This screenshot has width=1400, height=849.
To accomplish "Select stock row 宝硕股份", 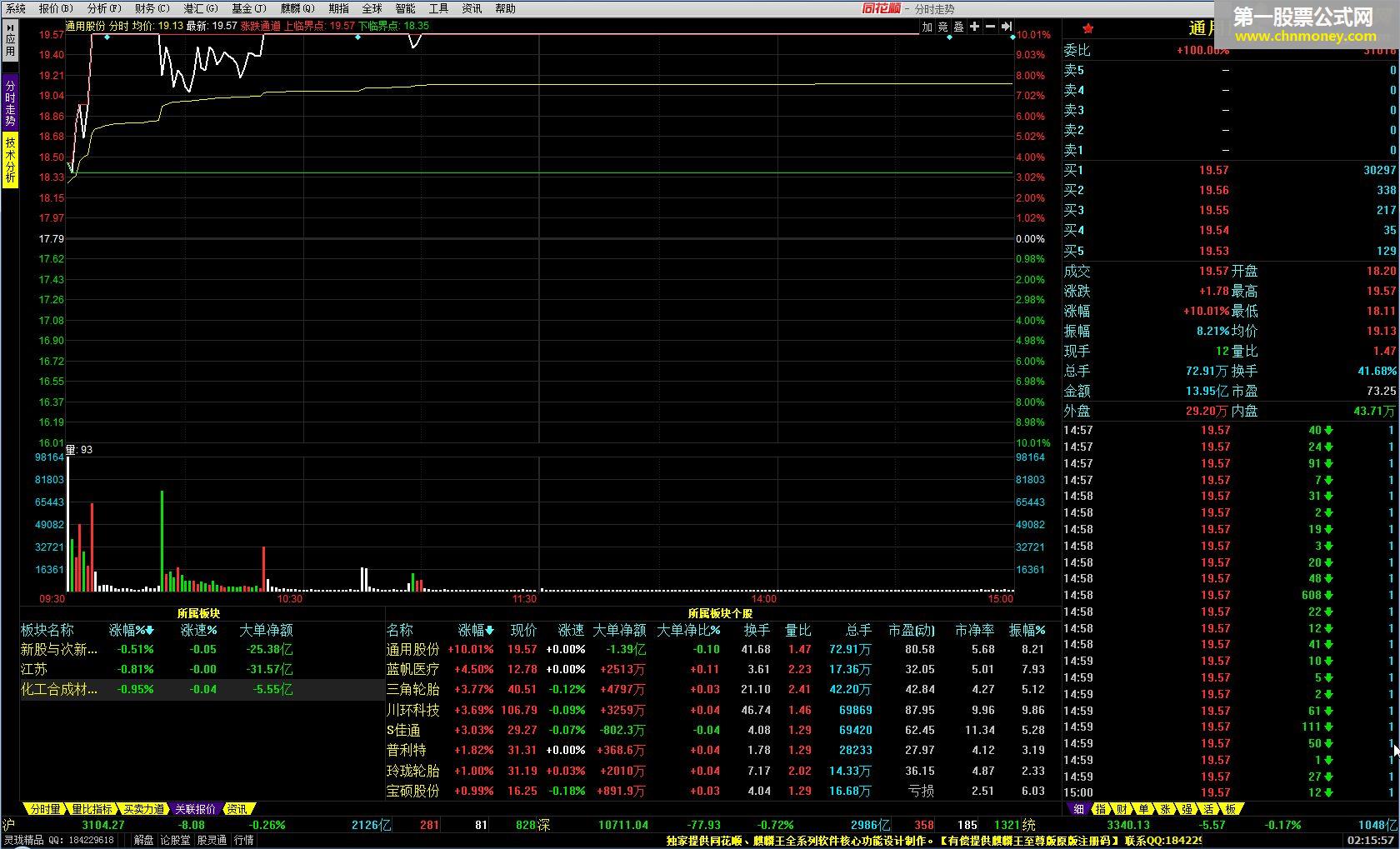I will coord(722,792).
